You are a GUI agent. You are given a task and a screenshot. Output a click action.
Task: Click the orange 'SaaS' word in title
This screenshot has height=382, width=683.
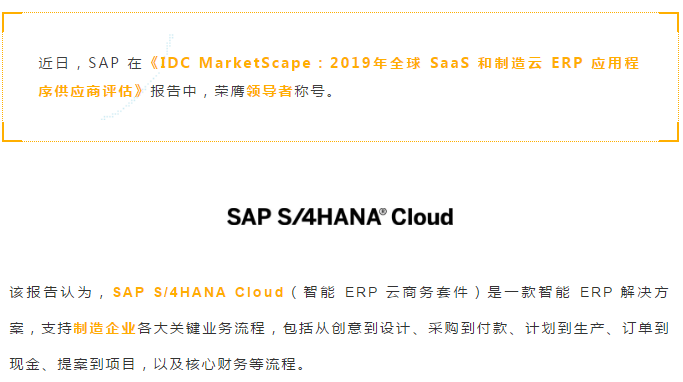(450, 63)
